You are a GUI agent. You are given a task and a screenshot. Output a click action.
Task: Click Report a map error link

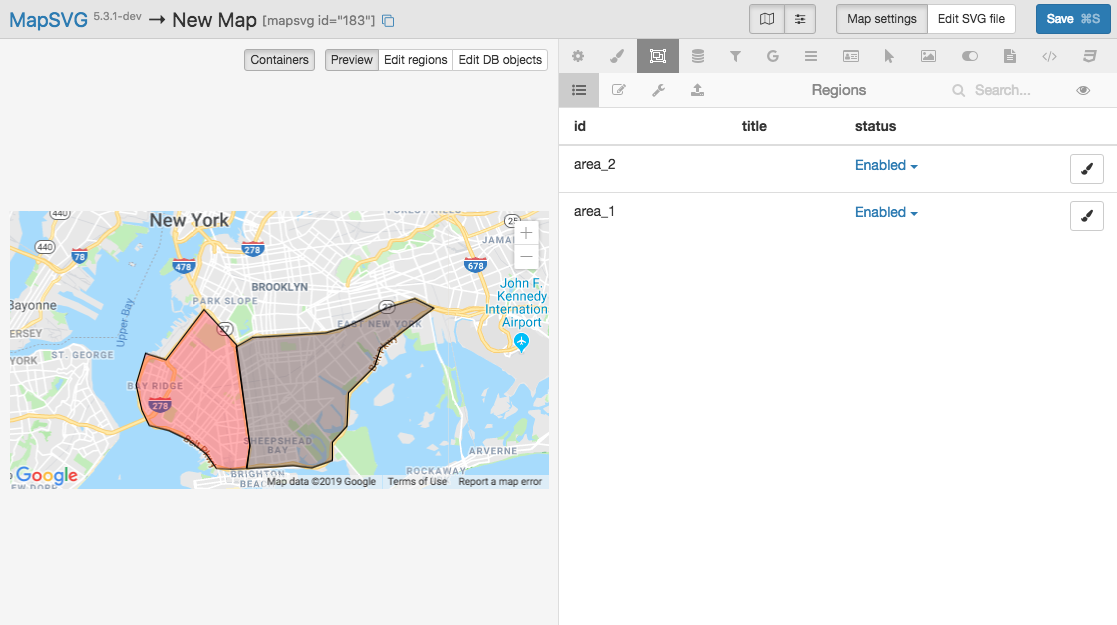tap(500, 482)
